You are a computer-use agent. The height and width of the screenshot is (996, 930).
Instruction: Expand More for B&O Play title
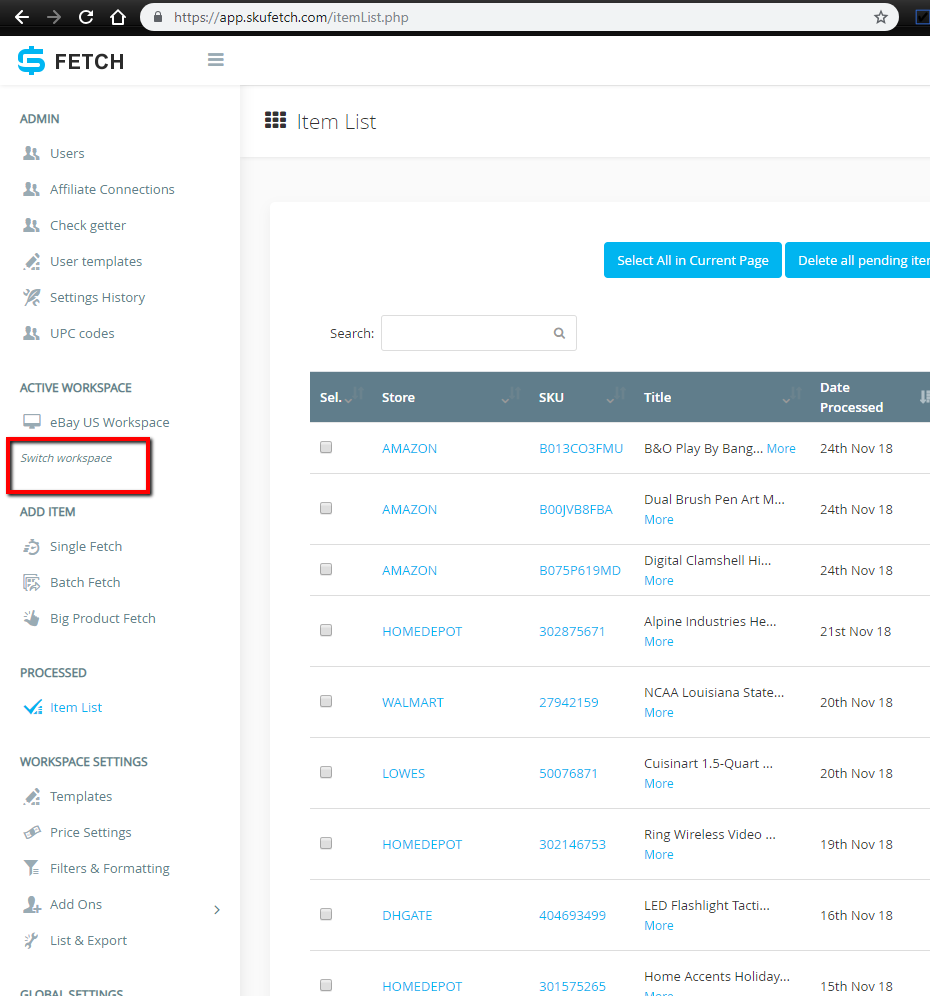click(x=781, y=448)
